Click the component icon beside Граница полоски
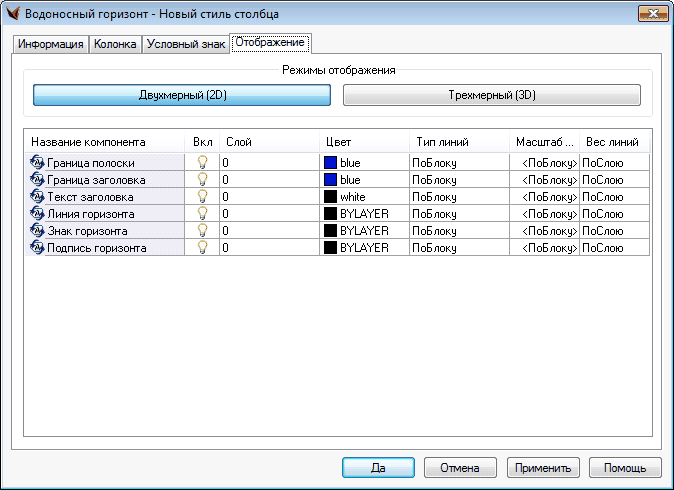 tap(37, 162)
